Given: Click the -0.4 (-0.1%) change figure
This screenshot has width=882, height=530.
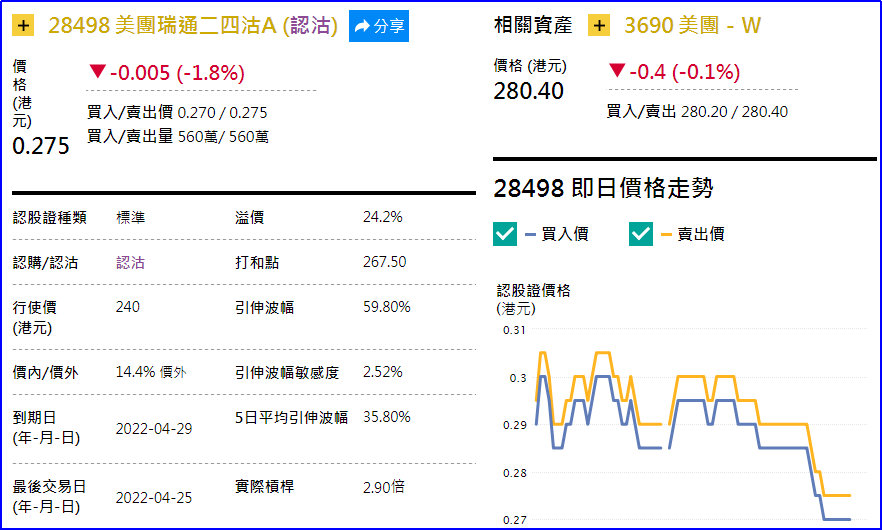Looking at the screenshot, I should [685, 72].
